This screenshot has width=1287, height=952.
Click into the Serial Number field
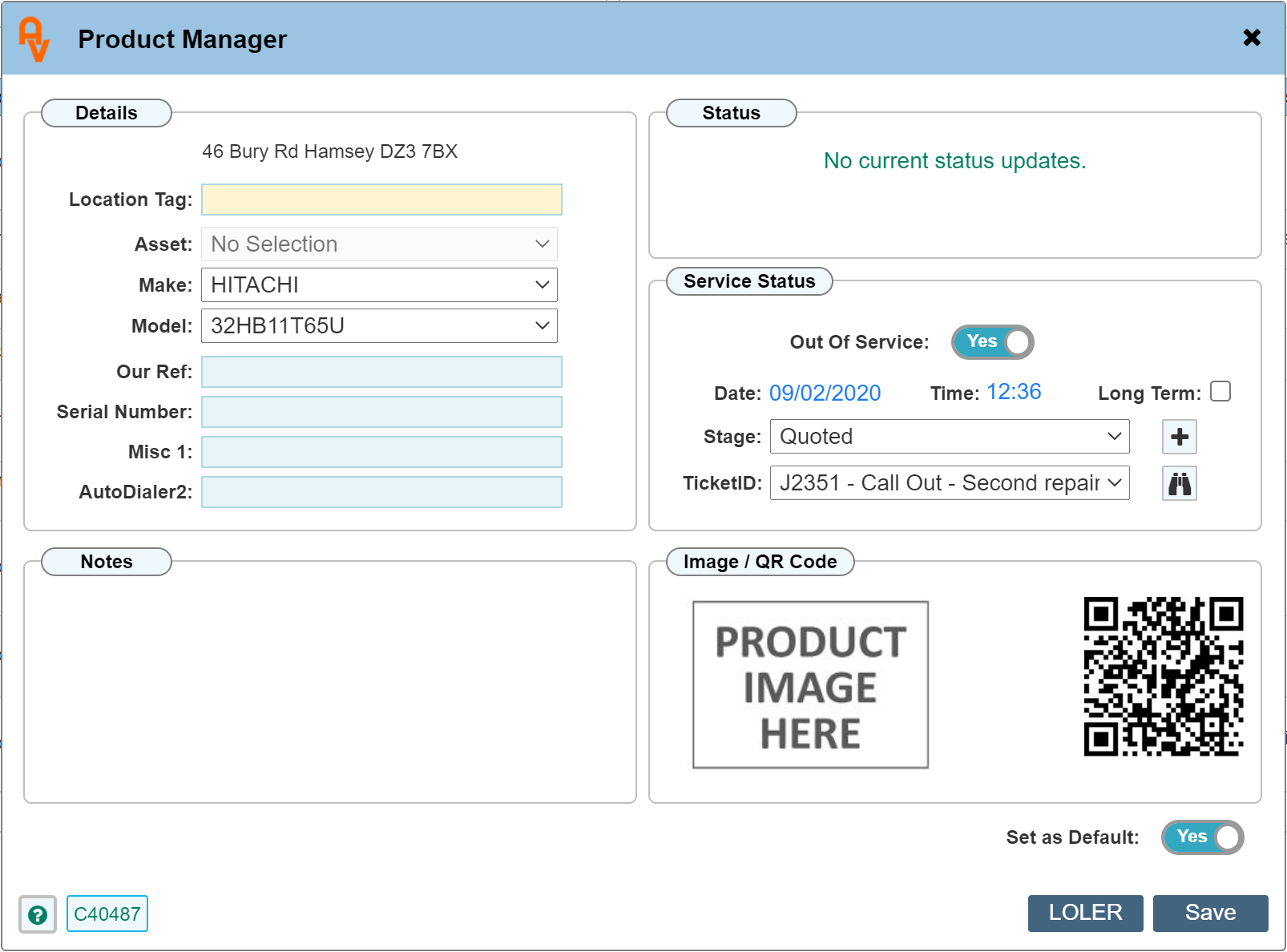coord(381,412)
